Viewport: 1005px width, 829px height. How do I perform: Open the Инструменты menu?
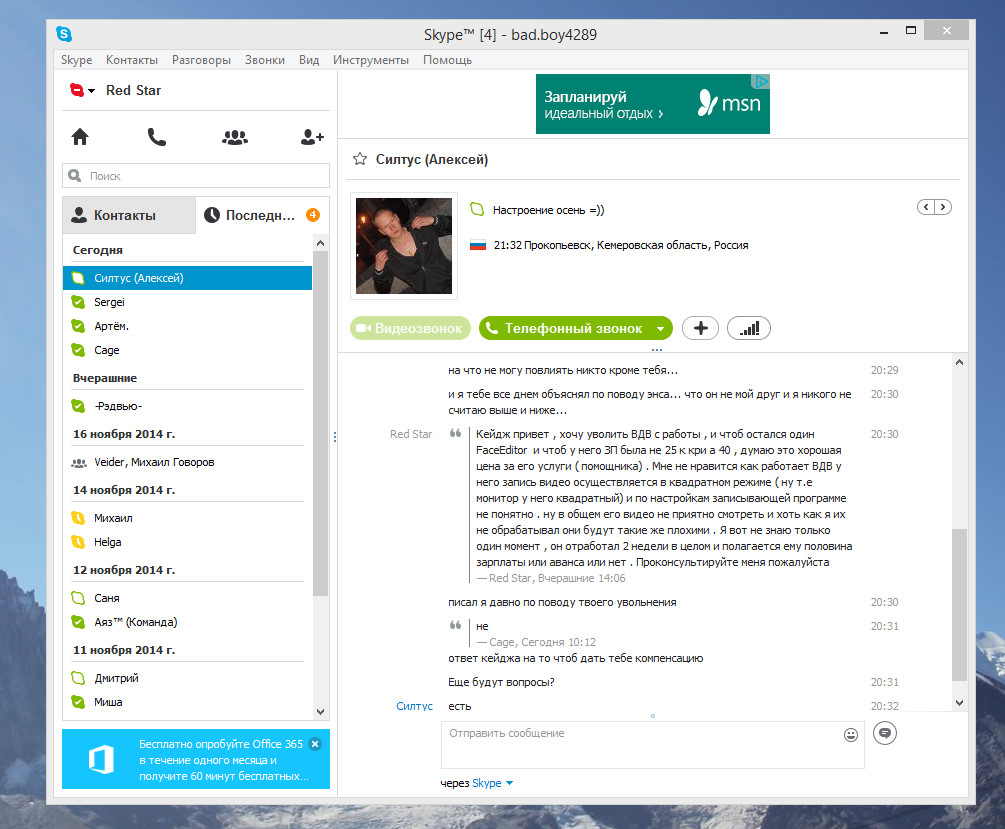[x=370, y=60]
